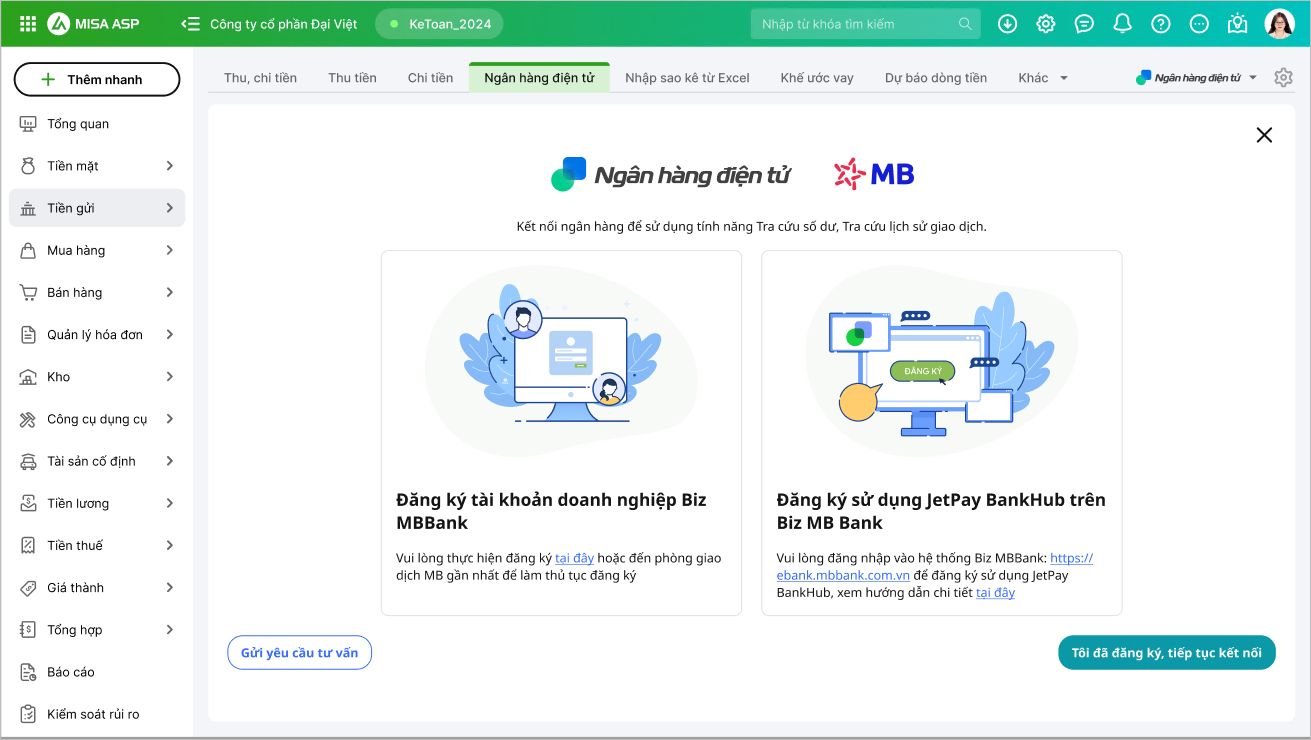Click the Tổng hợp sidebar item
1311x740 pixels.
[x=97, y=630]
